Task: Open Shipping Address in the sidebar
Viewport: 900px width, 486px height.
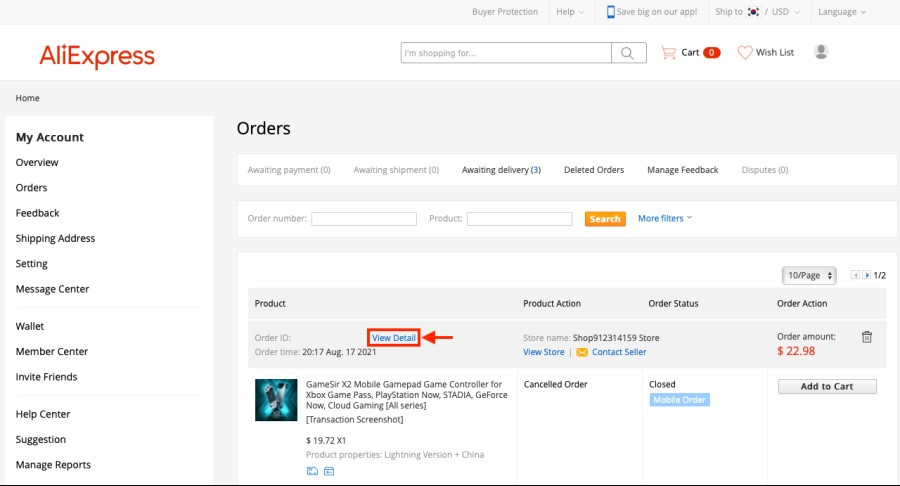Action: (55, 238)
